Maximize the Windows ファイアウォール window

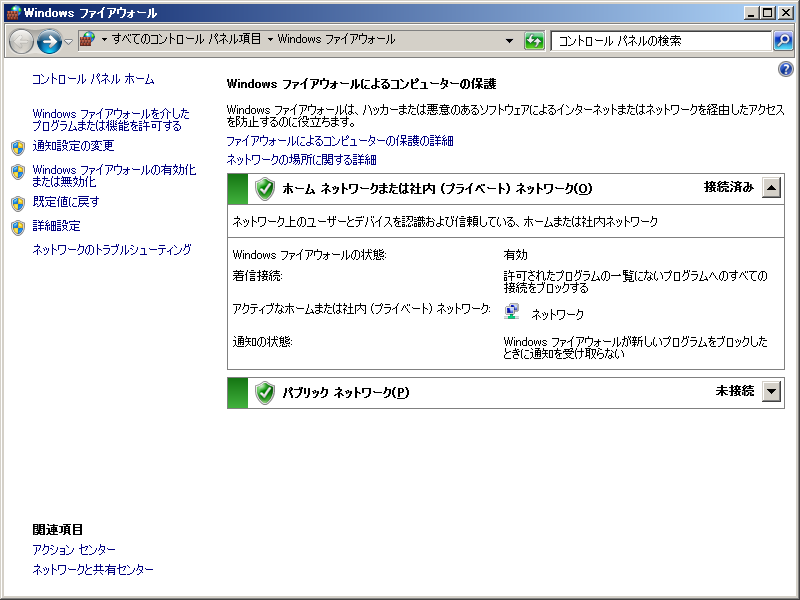[768, 13]
